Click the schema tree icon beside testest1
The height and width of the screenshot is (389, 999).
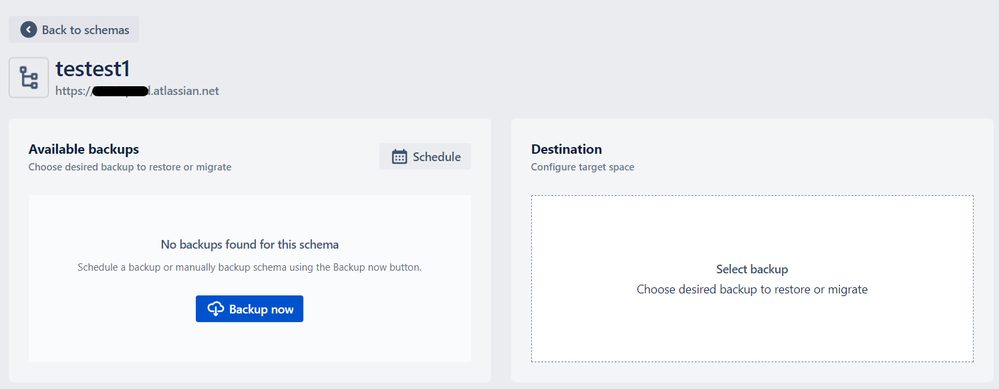tap(29, 78)
